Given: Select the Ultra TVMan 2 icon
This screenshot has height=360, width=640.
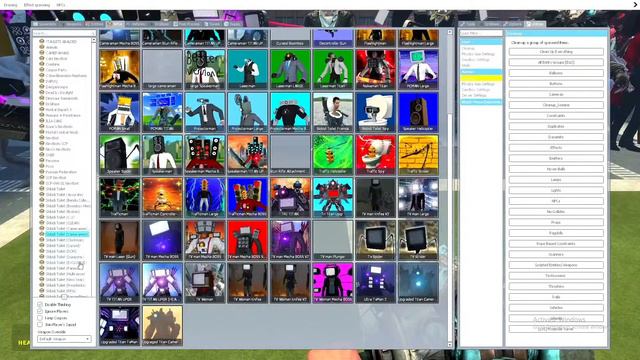Looking at the screenshot, I should (x=376, y=282).
